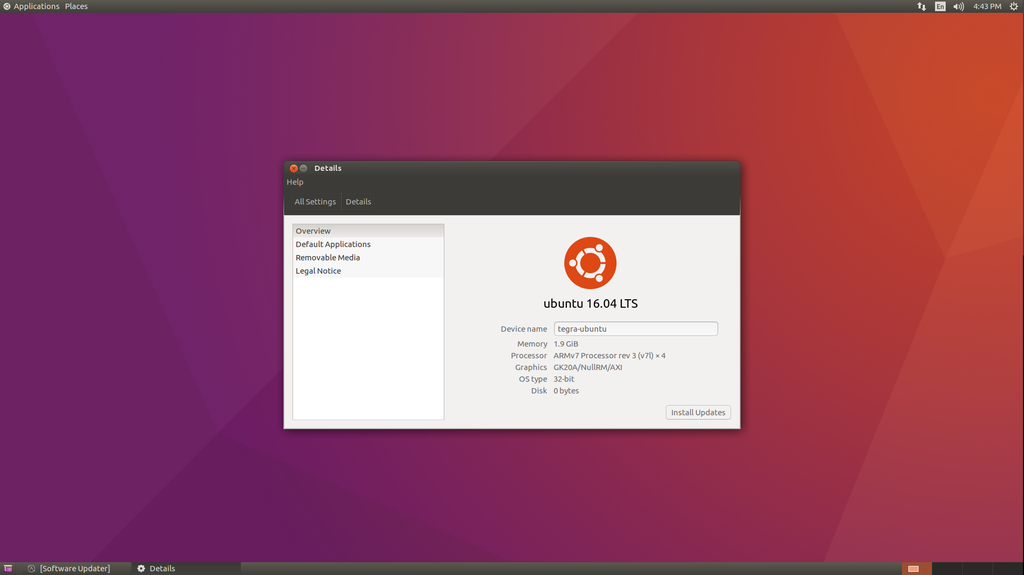Click the Details gear icon in taskbar
Screen dimensions: 1024x575
[141, 568]
